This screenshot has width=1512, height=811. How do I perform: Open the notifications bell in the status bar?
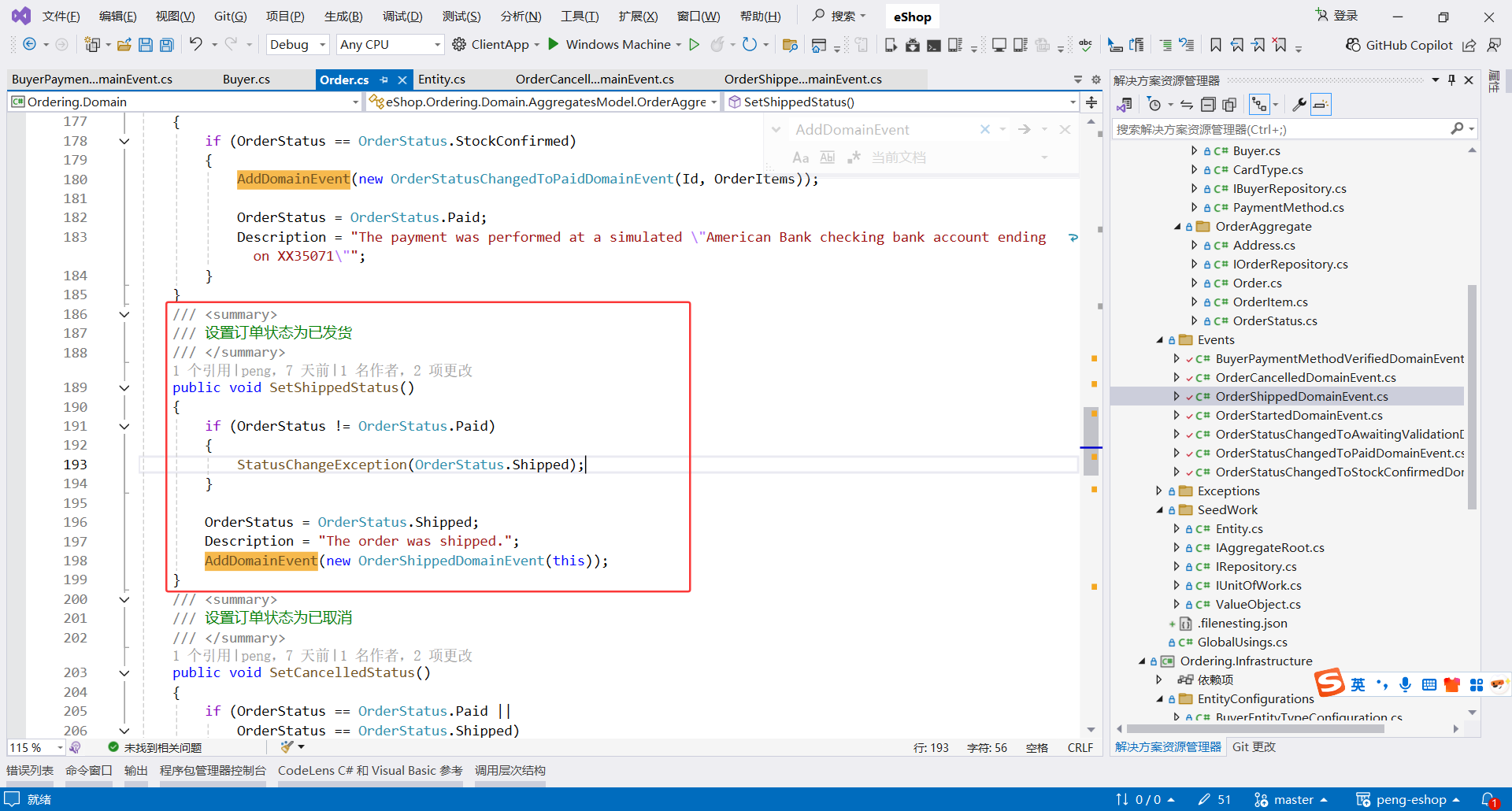point(1488,799)
